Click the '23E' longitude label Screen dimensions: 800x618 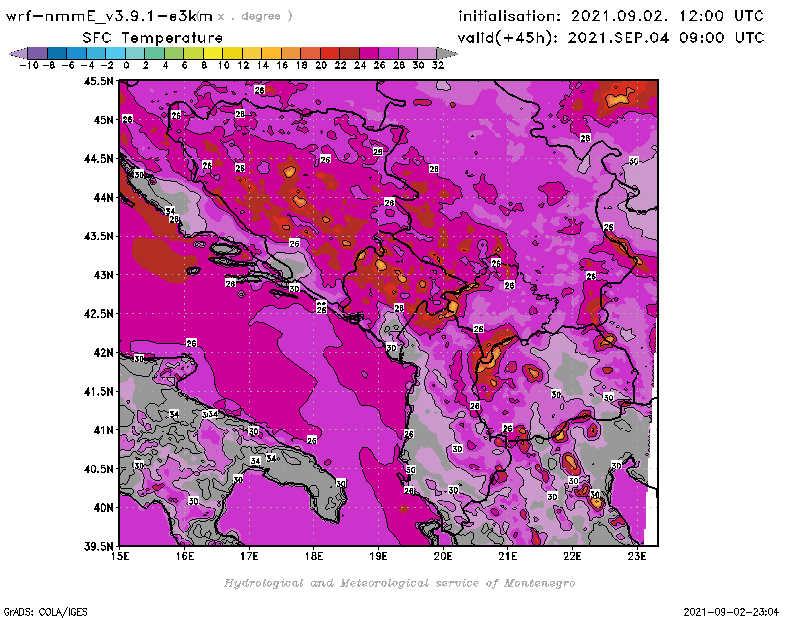[637, 556]
